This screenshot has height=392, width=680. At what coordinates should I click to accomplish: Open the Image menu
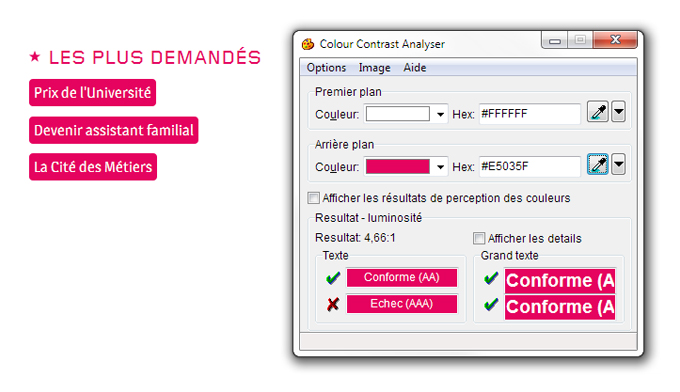click(x=374, y=68)
